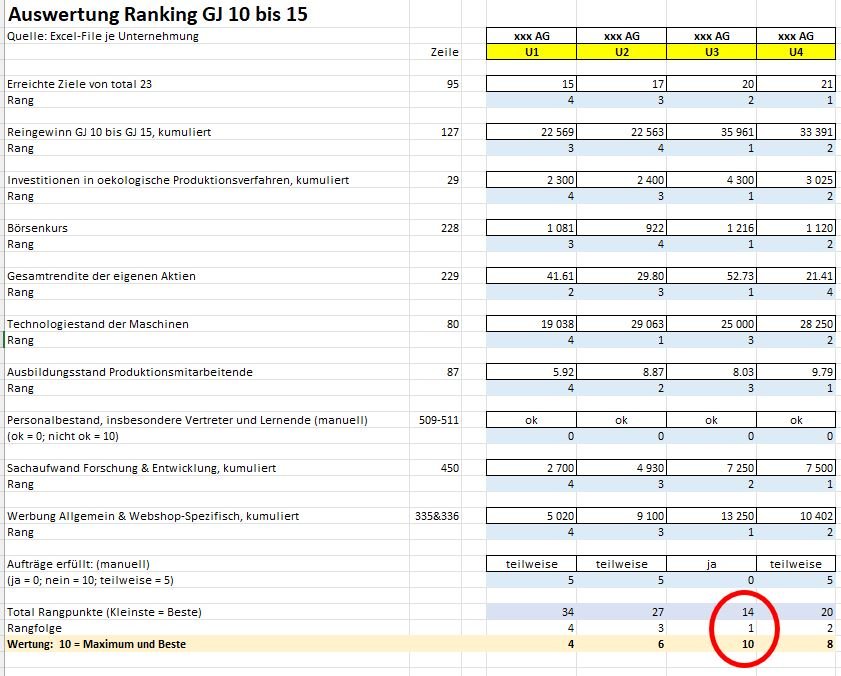Click the 'ok' cell for U1

(532, 420)
